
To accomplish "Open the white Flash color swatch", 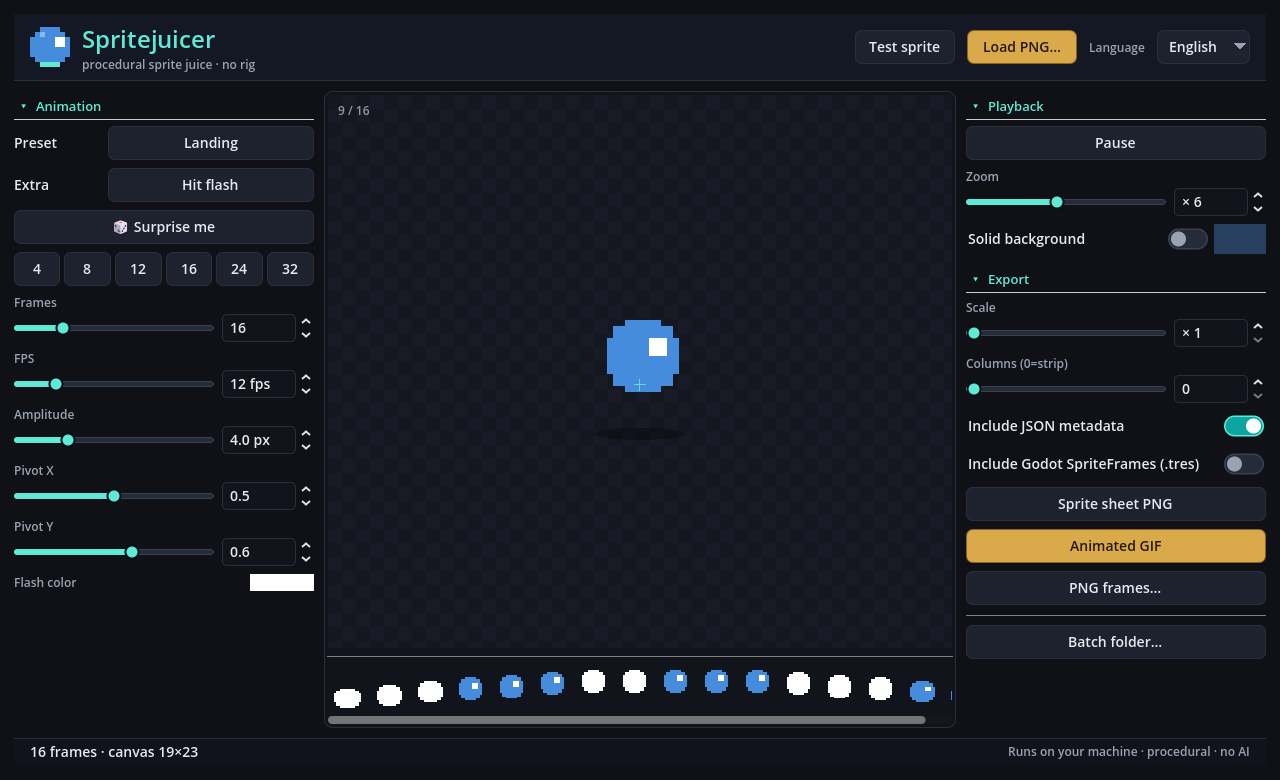I will [x=282, y=583].
